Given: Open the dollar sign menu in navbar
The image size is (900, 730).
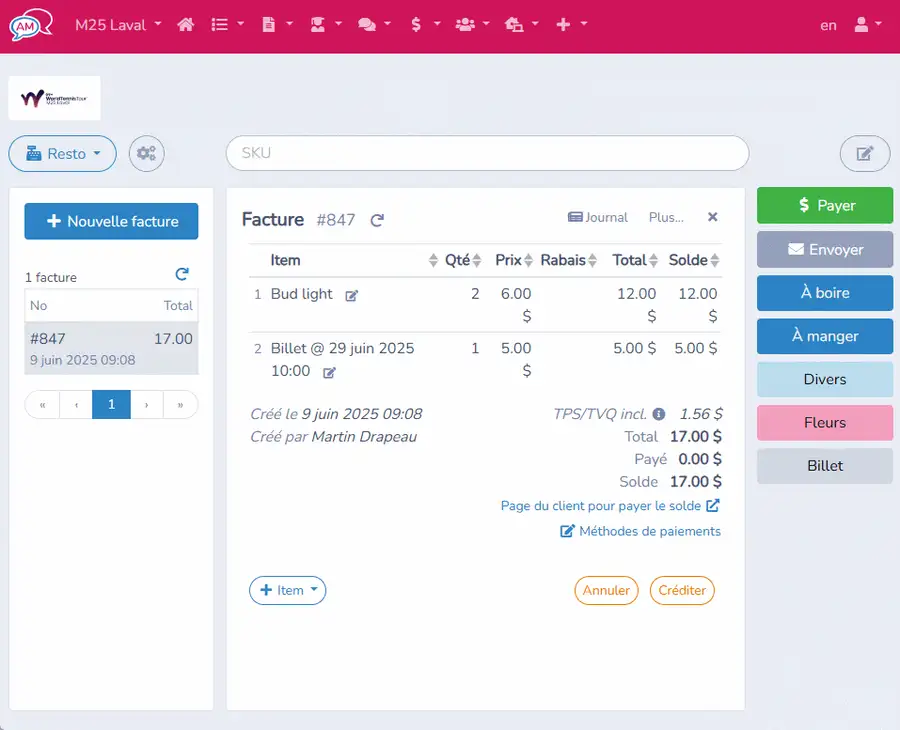Looking at the screenshot, I should [x=425, y=24].
